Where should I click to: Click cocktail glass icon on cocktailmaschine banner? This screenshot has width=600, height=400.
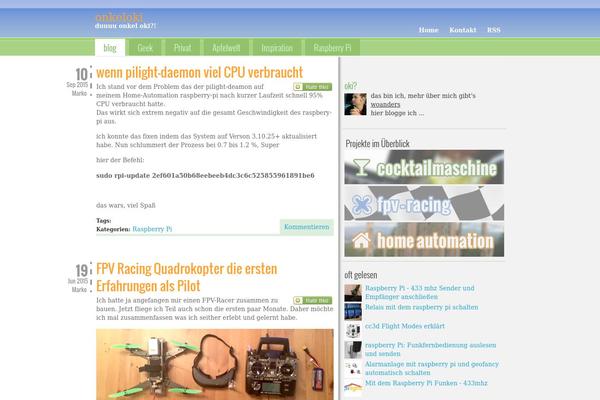(x=361, y=167)
